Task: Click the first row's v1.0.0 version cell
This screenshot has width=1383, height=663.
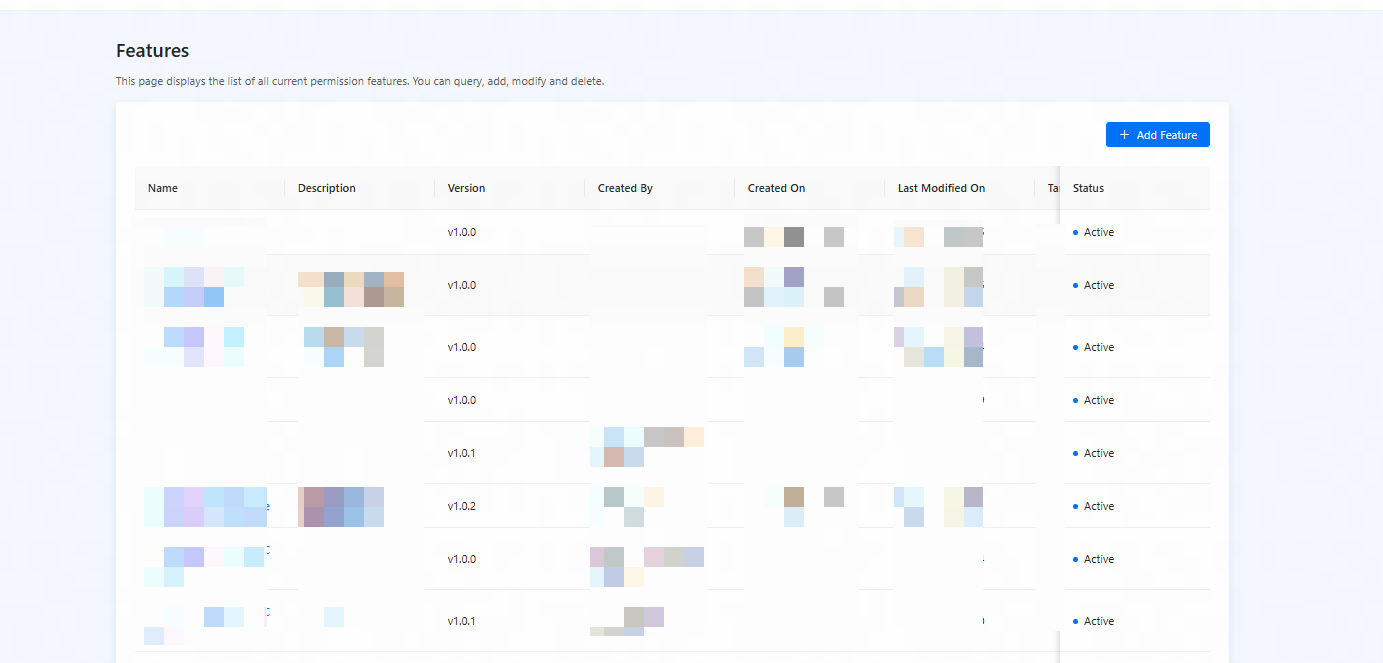Action: point(462,232)
